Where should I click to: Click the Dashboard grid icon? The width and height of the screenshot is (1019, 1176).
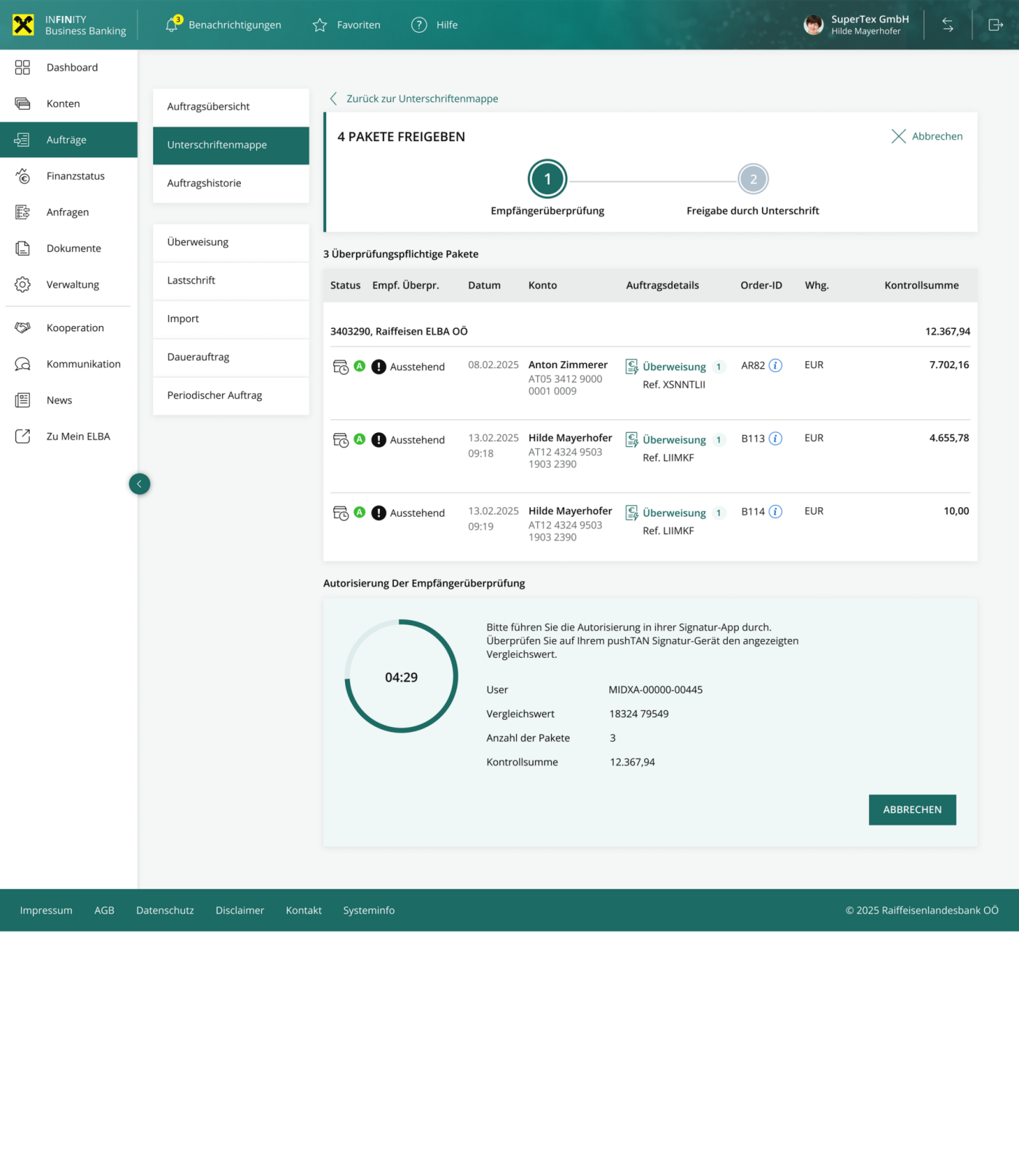[x=23, y=68]
